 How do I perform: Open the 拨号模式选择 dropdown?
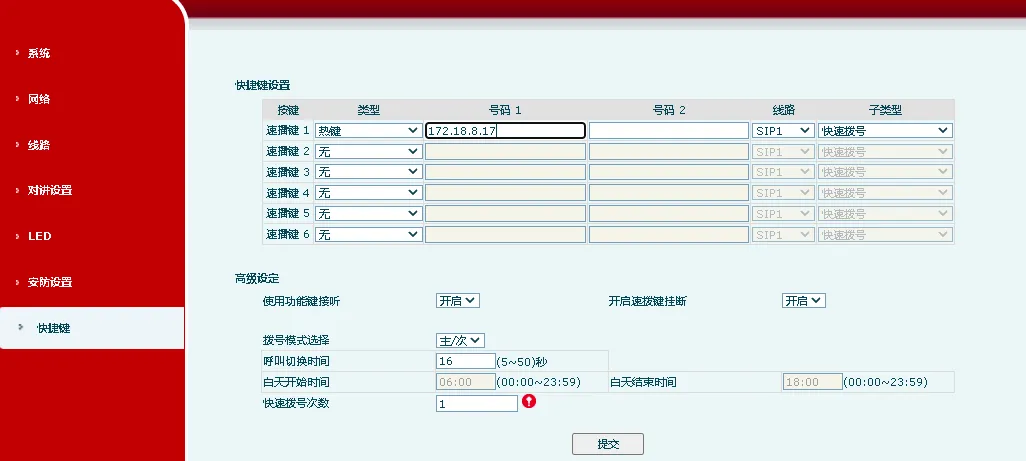tap(460, 340)
